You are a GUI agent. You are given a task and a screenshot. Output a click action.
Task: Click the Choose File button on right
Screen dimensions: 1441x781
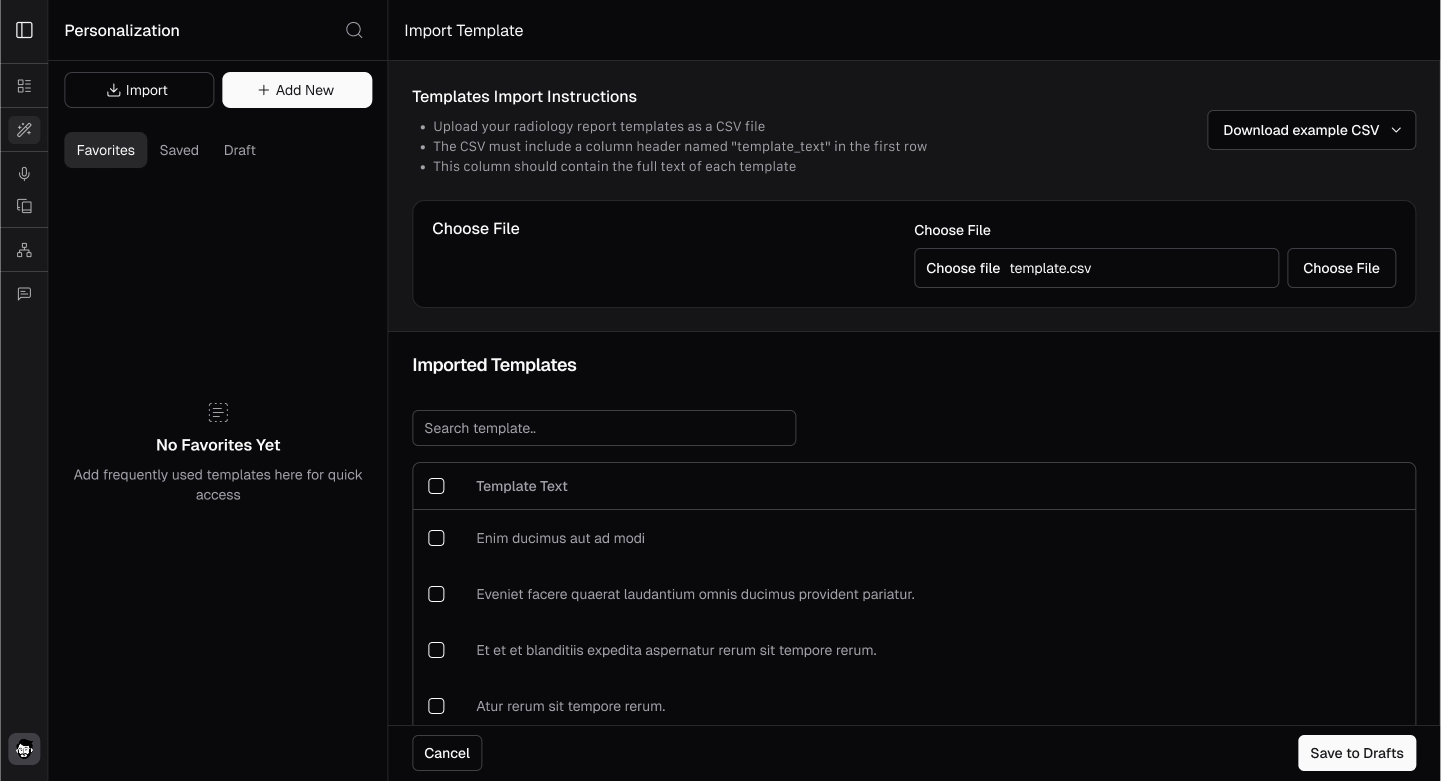pos(1341,268)
